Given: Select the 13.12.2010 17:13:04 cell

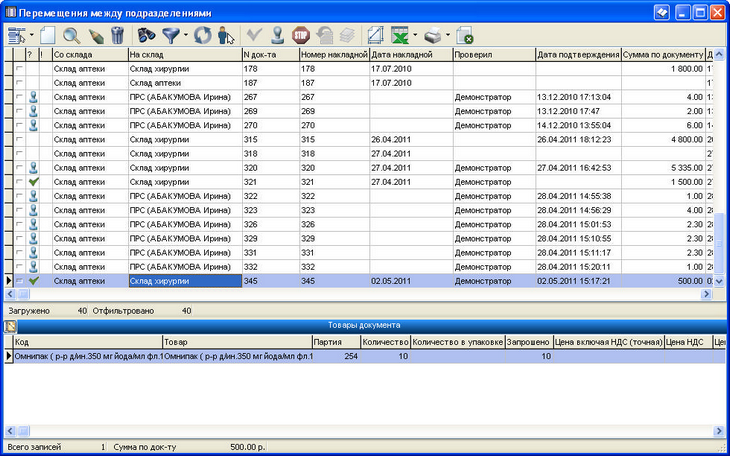Looking at the screenshot, I should [x=579, y=97].
